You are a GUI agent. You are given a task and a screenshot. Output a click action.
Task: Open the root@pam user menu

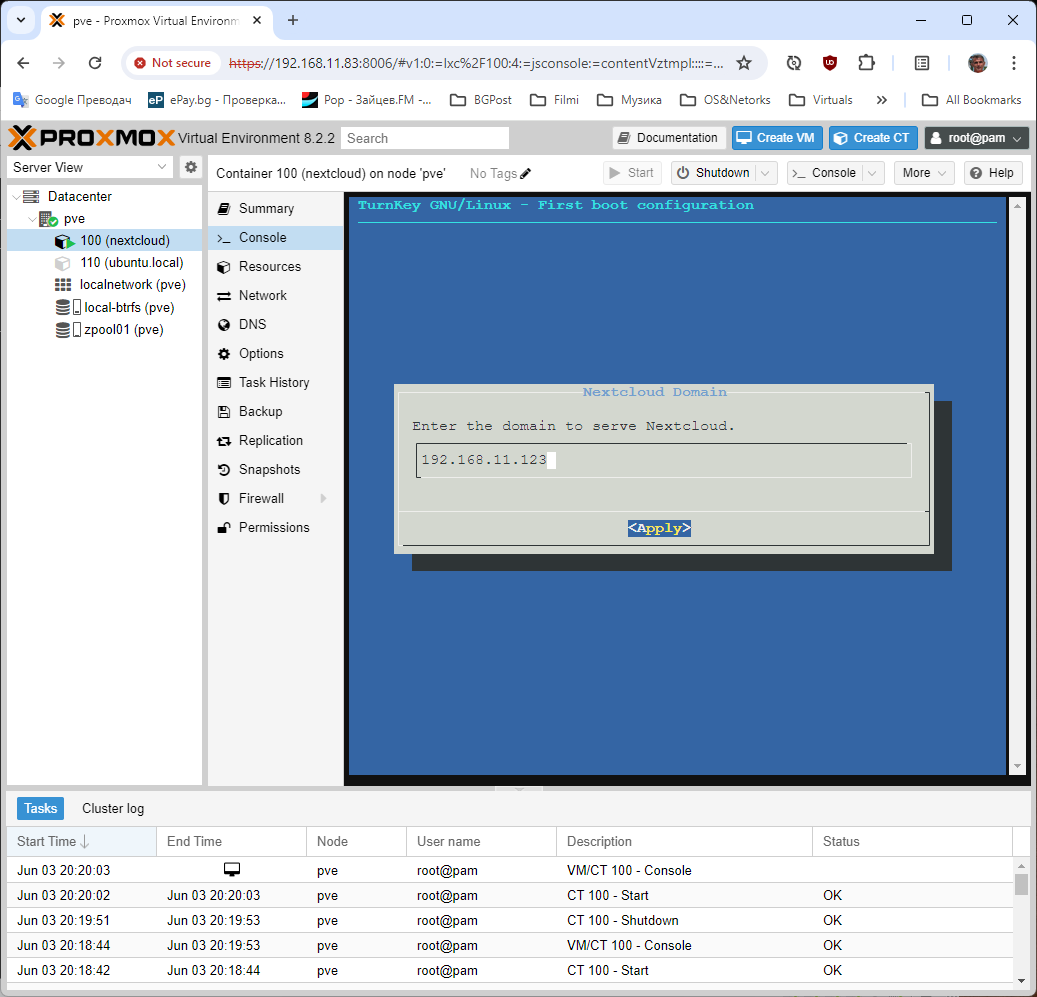tap(976, 138)
